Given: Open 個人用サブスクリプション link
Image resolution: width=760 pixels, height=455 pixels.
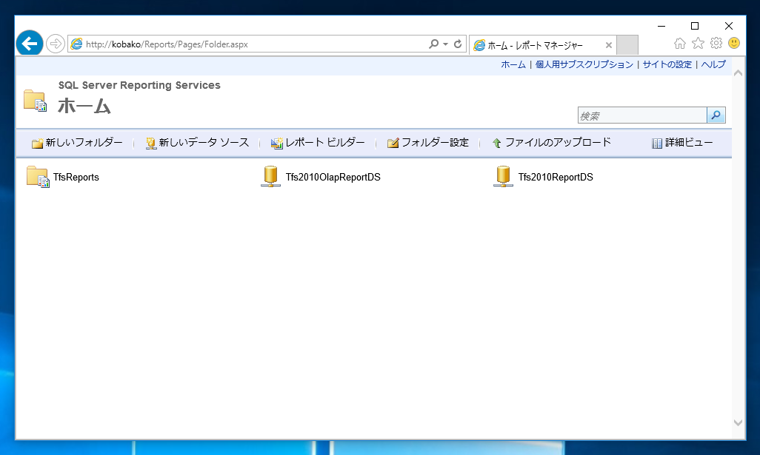Looking at the screenshot, I should coord(584,64).
